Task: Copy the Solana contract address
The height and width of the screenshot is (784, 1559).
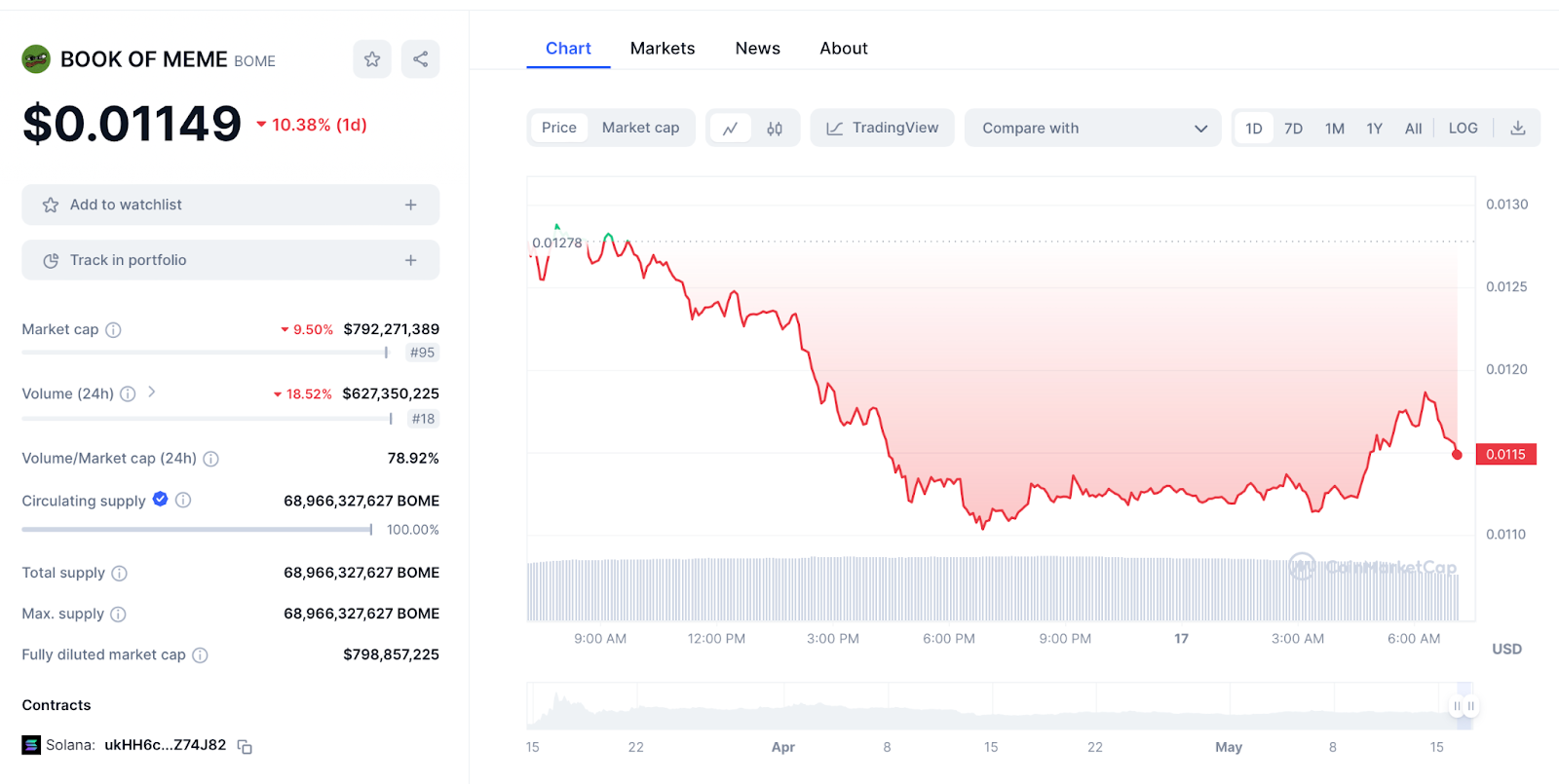Action: pyautogui.click(x=245, y=747)
